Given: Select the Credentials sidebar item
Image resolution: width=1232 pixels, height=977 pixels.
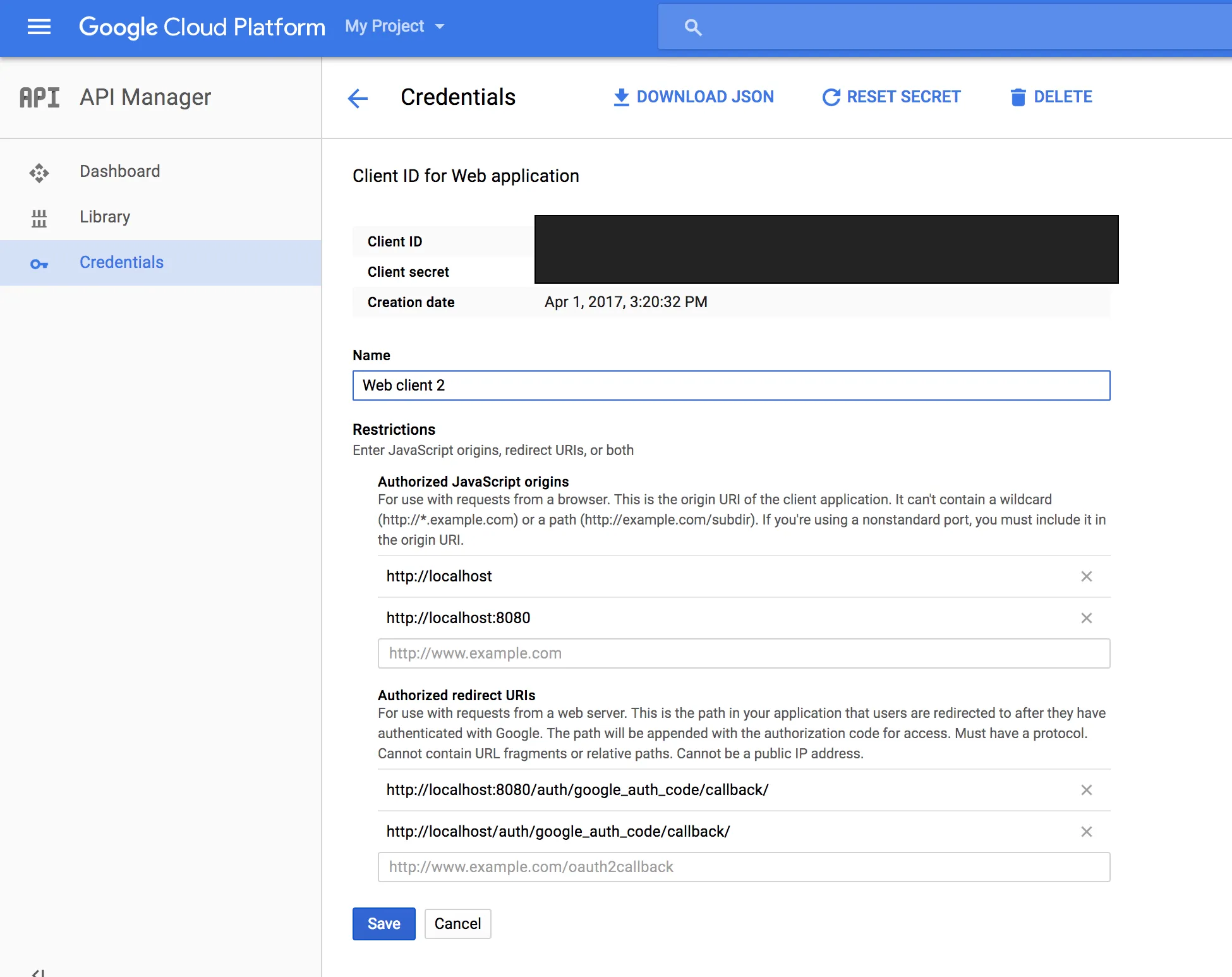Looking at the screenshot, I should point(121,262).
